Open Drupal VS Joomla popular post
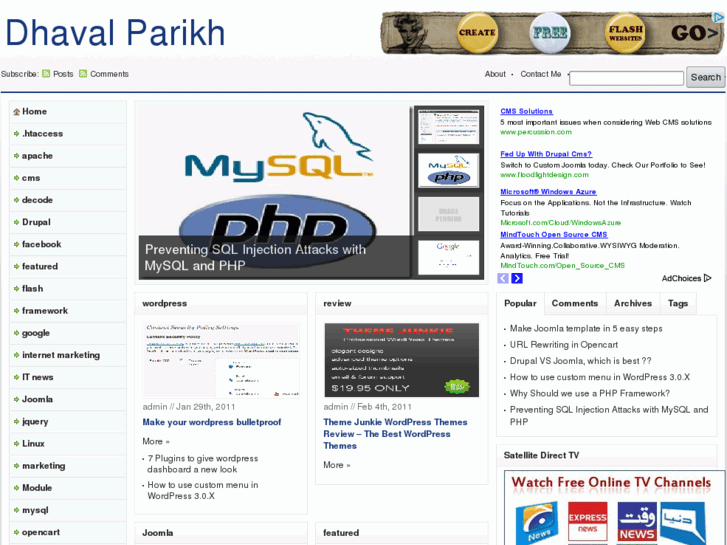The image size is (727, 545). (x=580, y=361)
